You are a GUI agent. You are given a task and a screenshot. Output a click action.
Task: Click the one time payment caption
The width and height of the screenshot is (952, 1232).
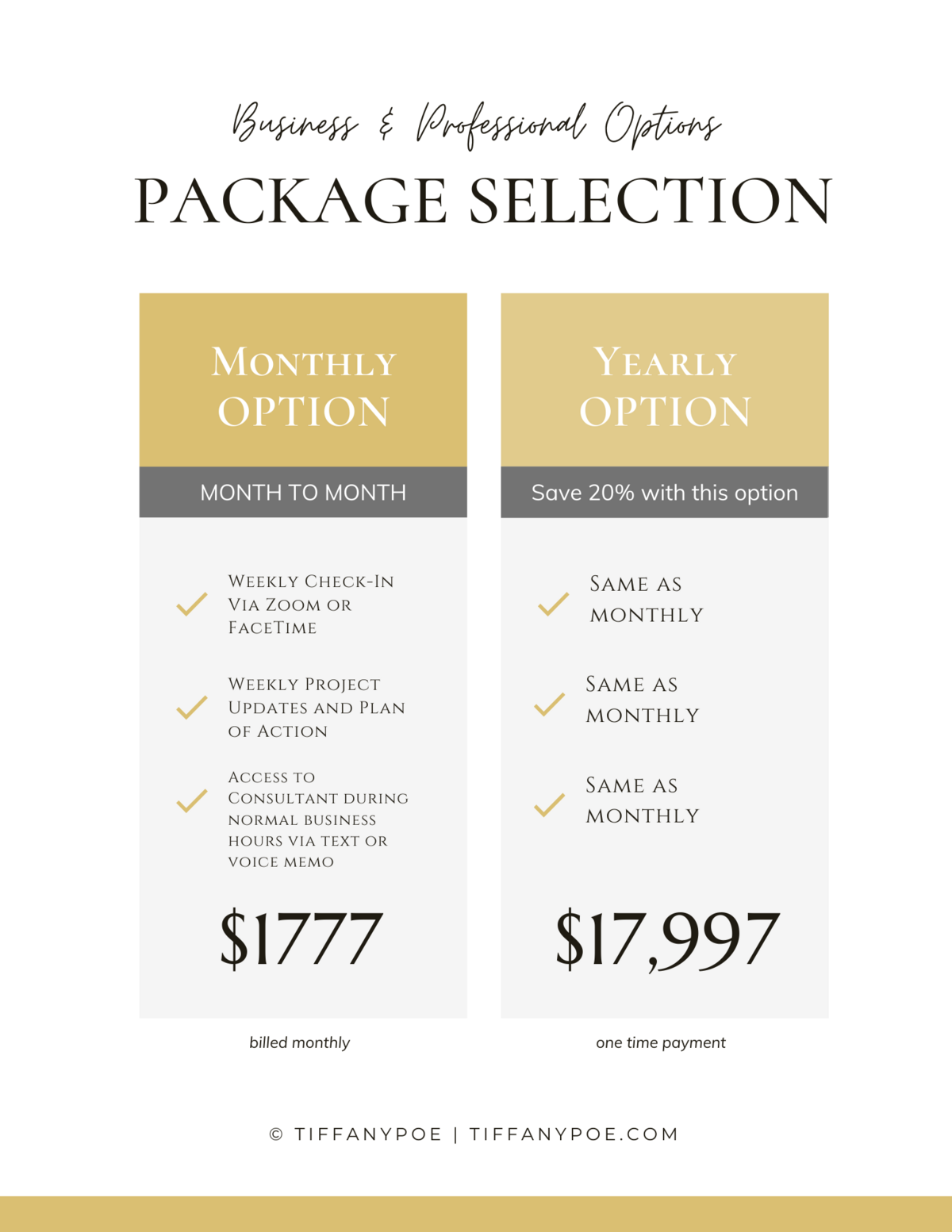click(661, 1042)
